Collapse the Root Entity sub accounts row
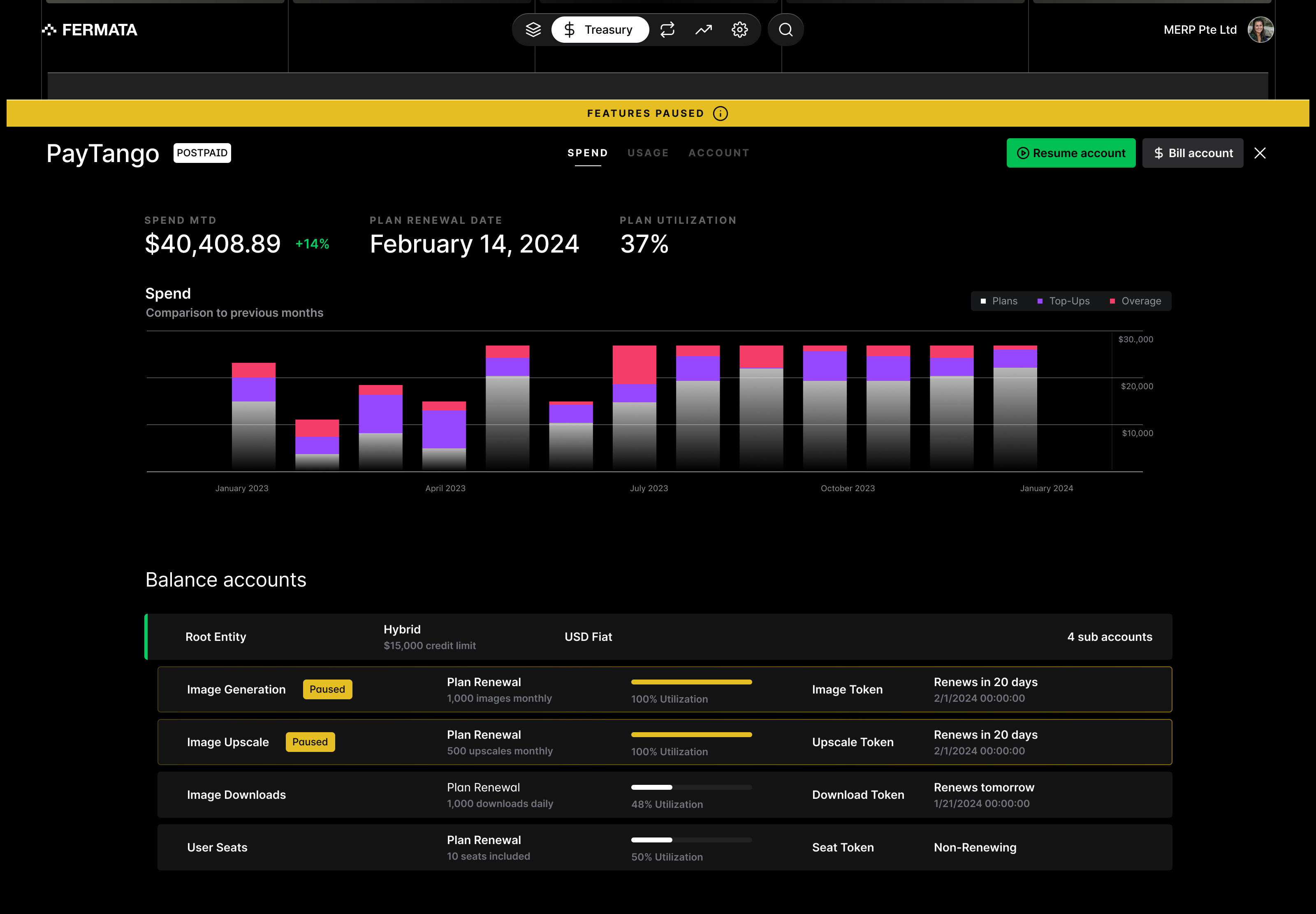Viewport: 1316px width, 914px height. (1109, 637)
